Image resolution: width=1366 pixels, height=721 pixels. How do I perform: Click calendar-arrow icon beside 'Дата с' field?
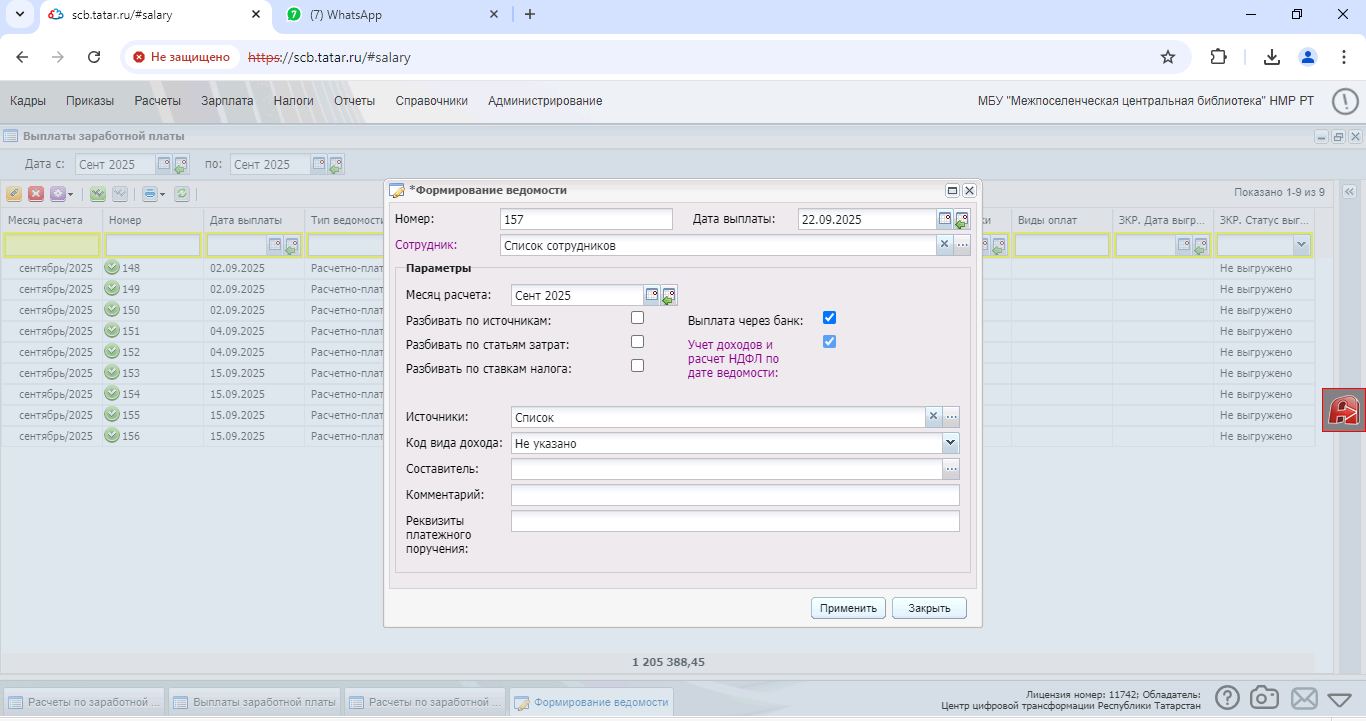click(181, 165)
